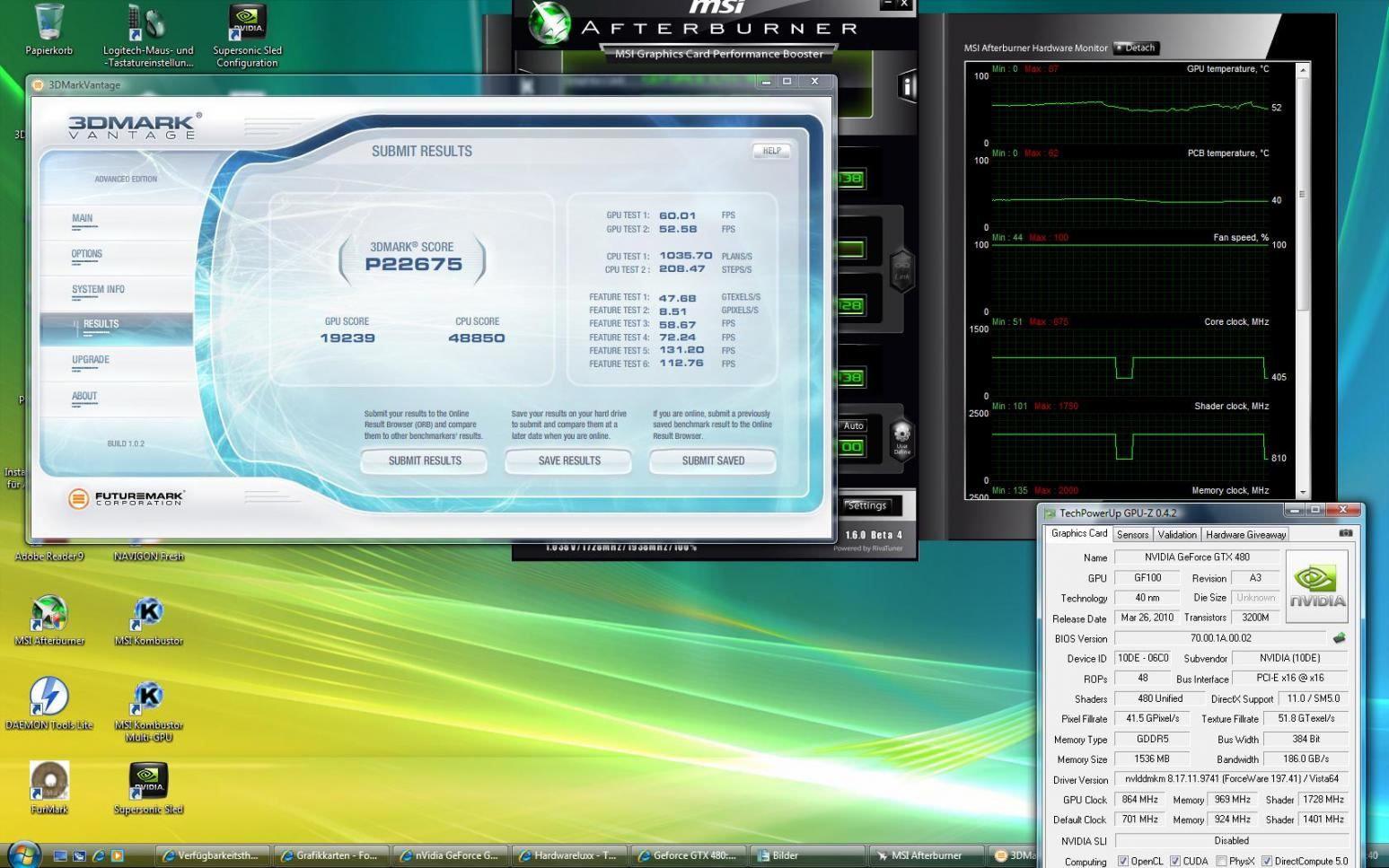Toggle the Afterburner clock Link button

coord(901,269)
